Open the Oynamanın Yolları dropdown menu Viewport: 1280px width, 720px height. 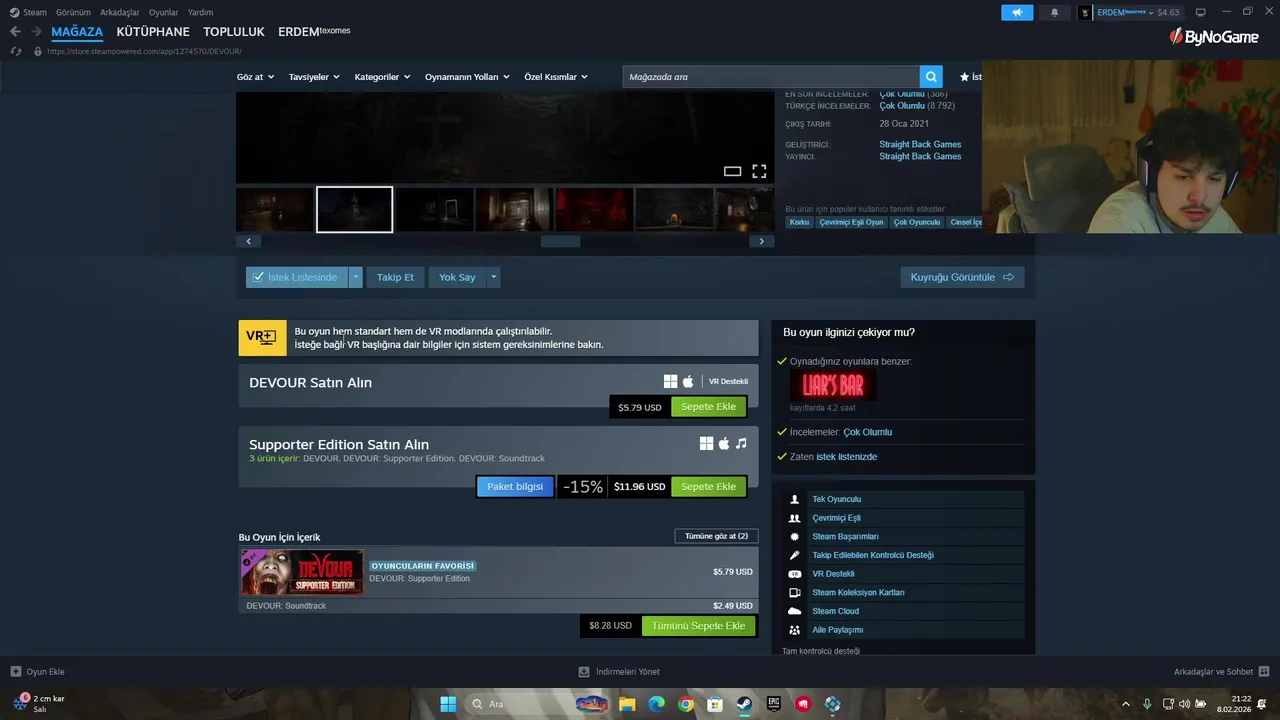click(467, 77)
